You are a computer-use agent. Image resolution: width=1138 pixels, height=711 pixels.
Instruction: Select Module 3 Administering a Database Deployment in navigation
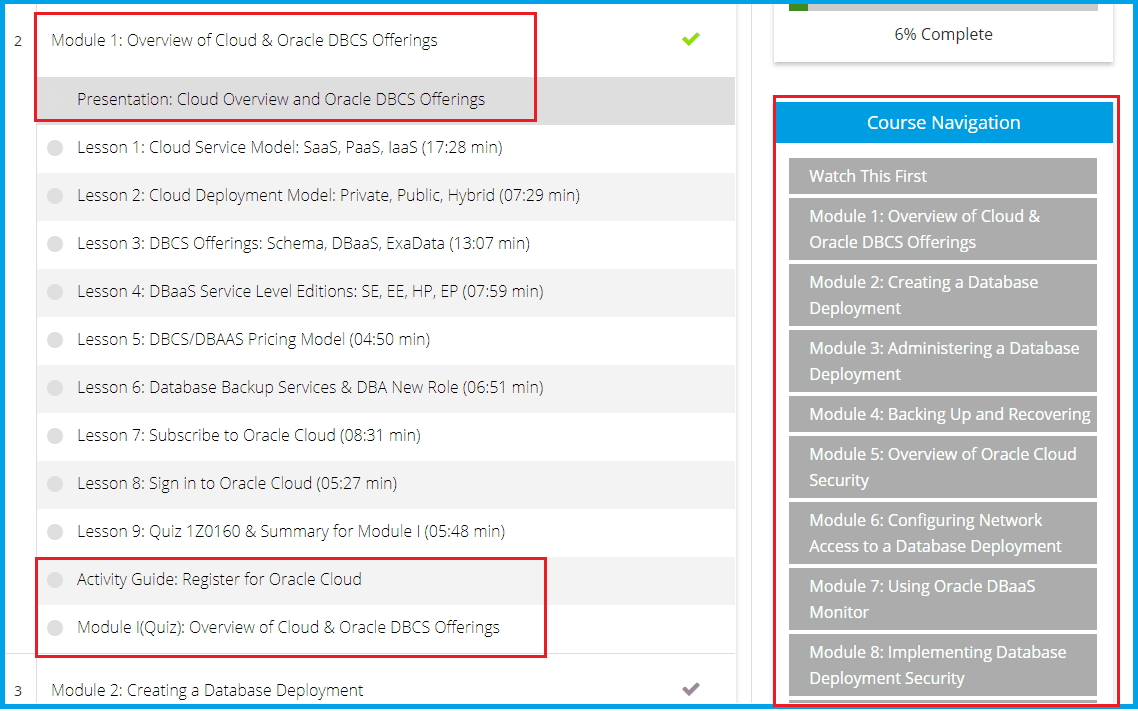[943, 361]
